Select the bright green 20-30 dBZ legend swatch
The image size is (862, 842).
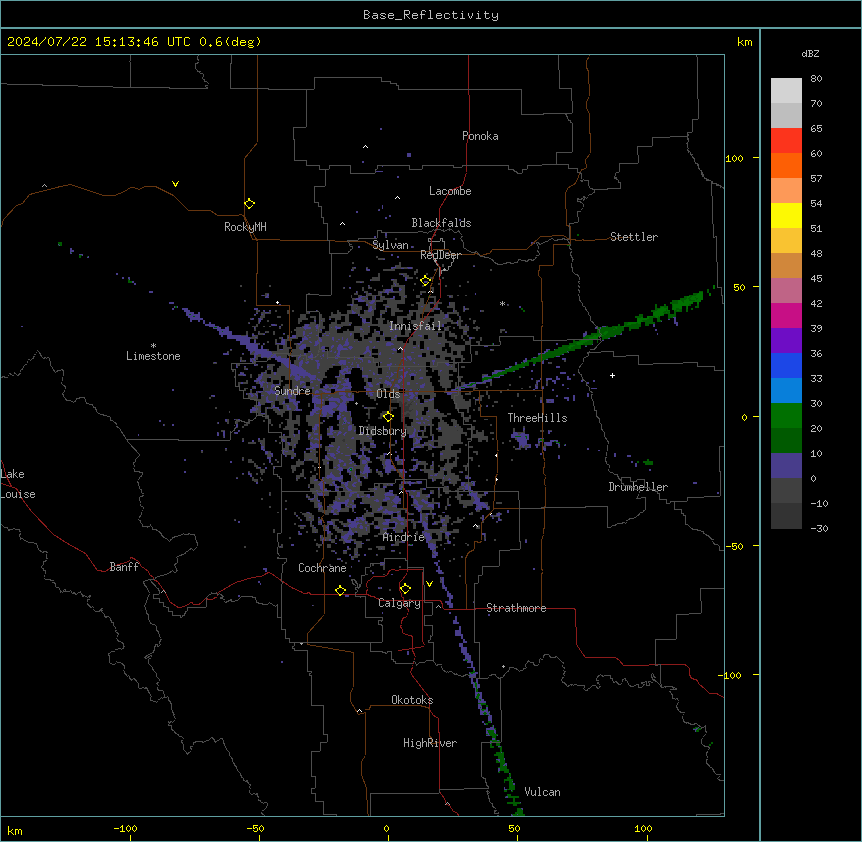pos(786,416)
